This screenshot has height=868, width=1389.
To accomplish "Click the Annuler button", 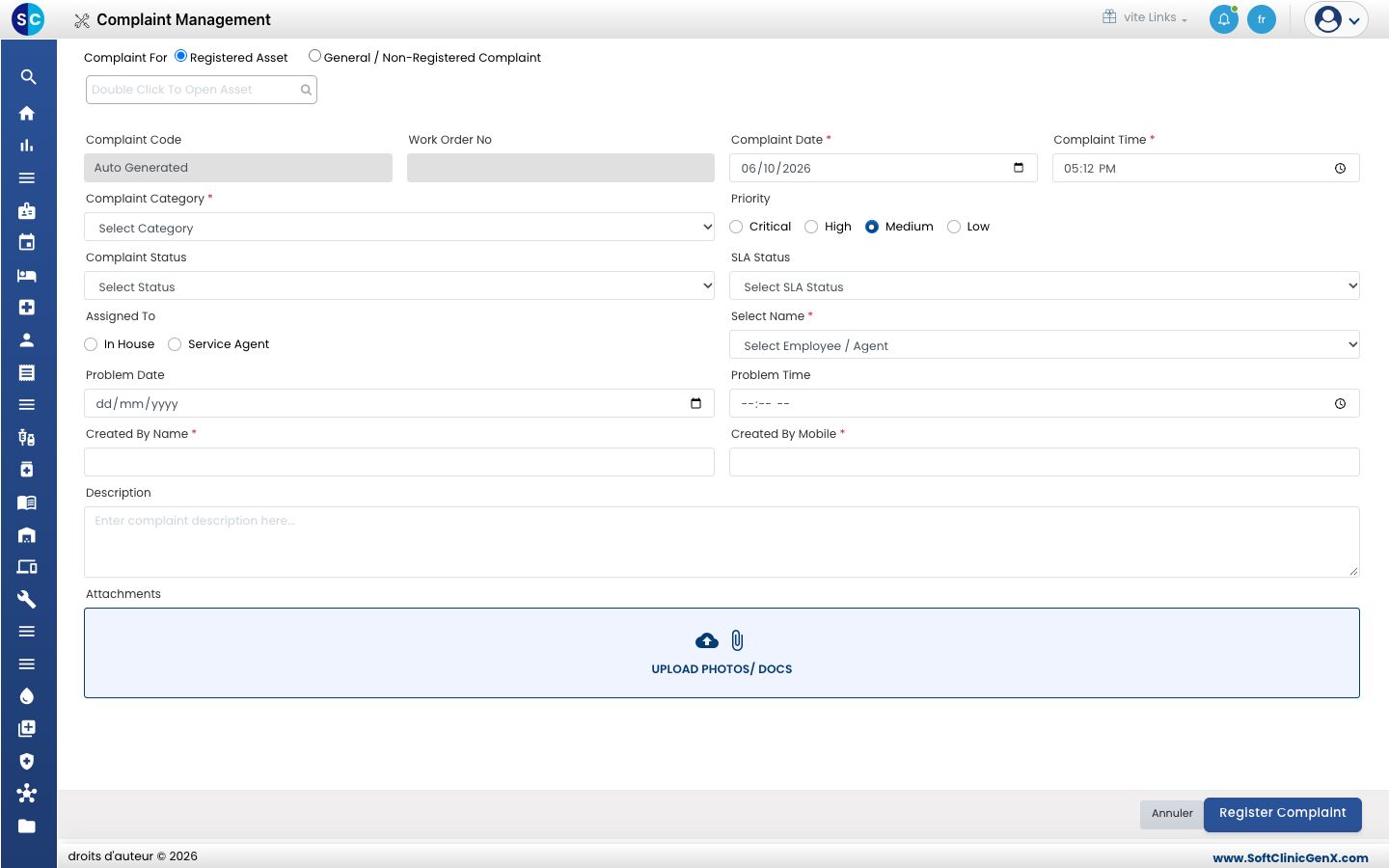I will click(x=1172, y=814).
